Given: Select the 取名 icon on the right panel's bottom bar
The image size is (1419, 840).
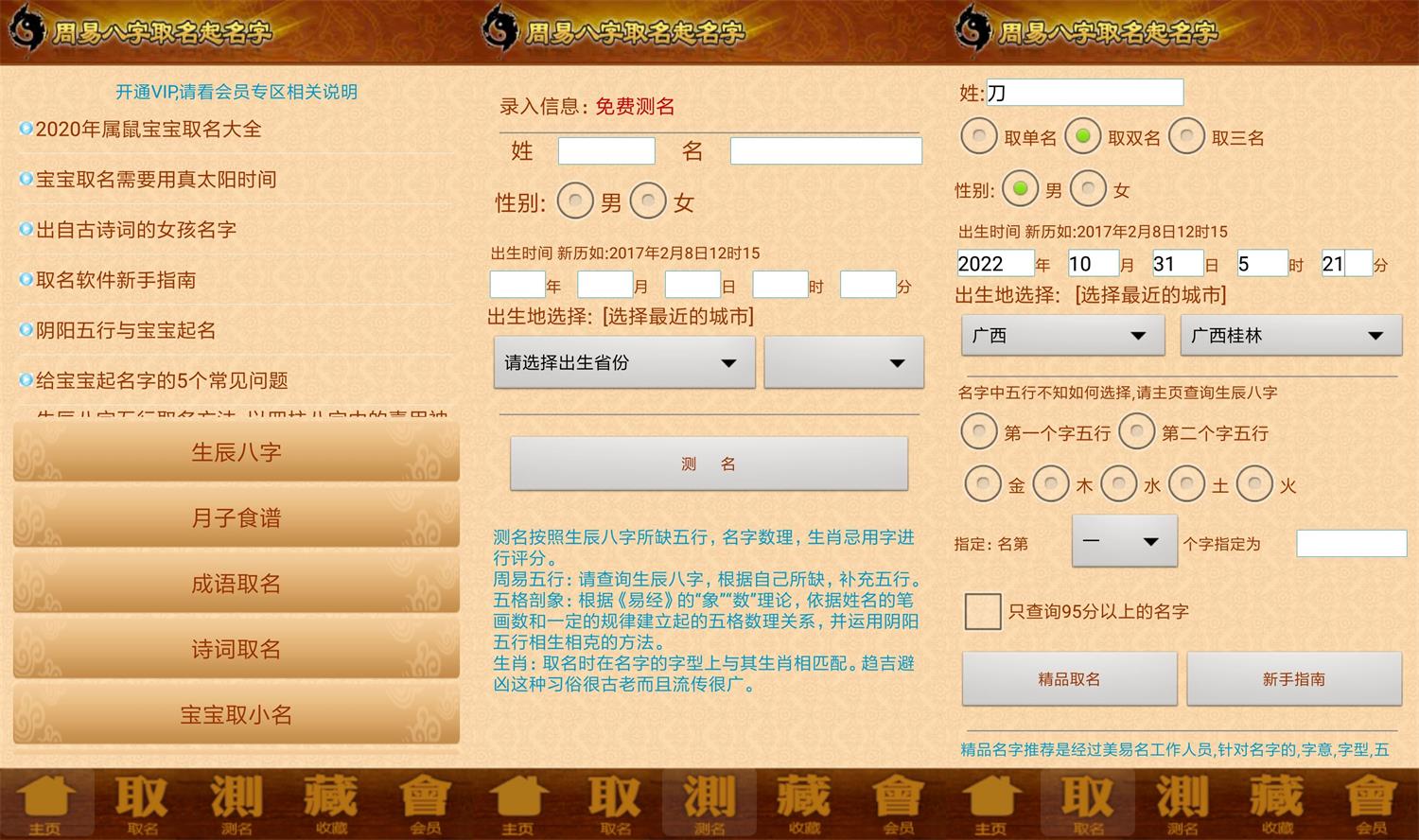Looking at the screenshot, I should 1086,802.
